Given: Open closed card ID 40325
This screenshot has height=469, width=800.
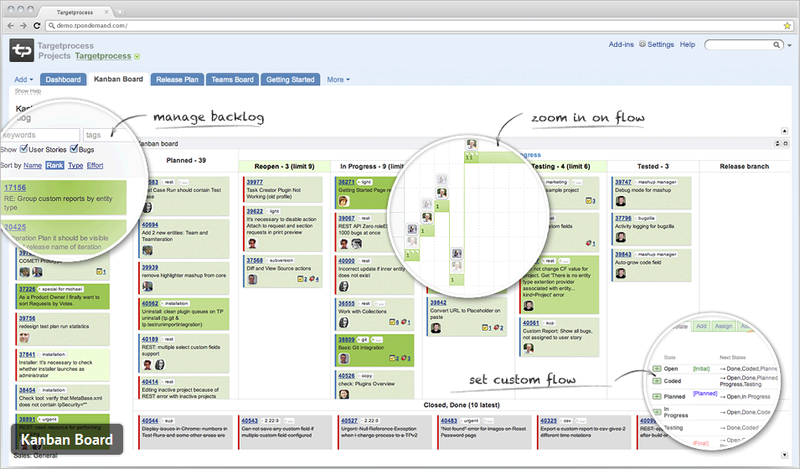Looking at the screenshot, I should pos(548,421).
